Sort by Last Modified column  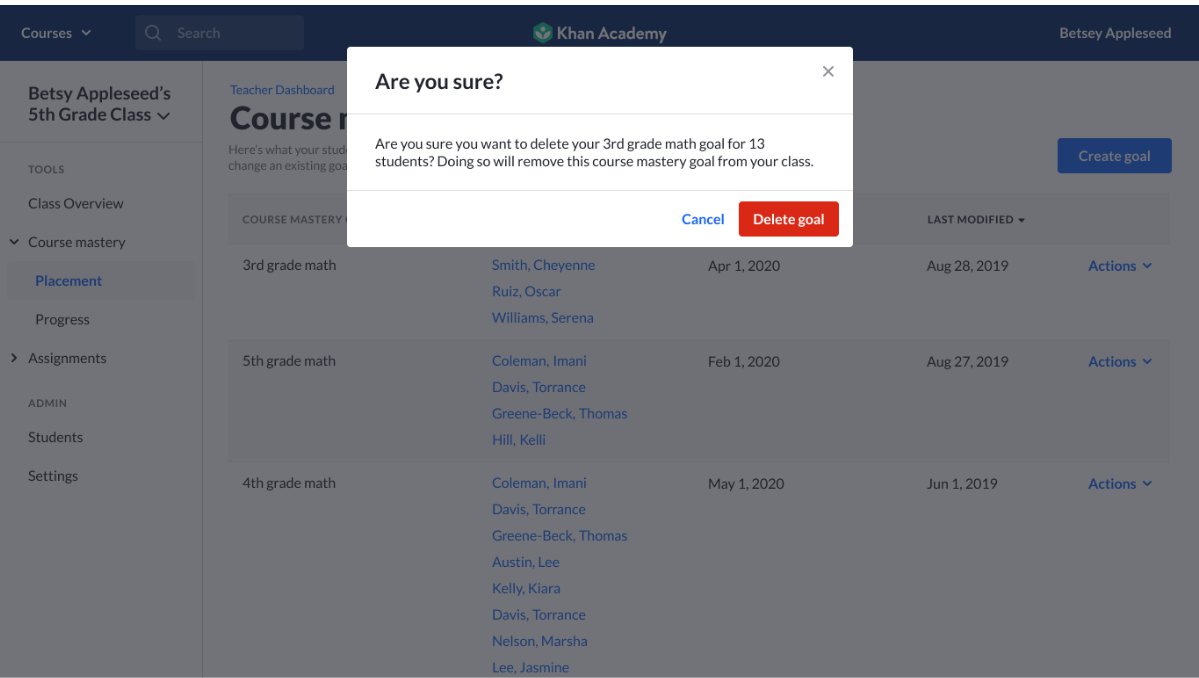coord(976,219)
